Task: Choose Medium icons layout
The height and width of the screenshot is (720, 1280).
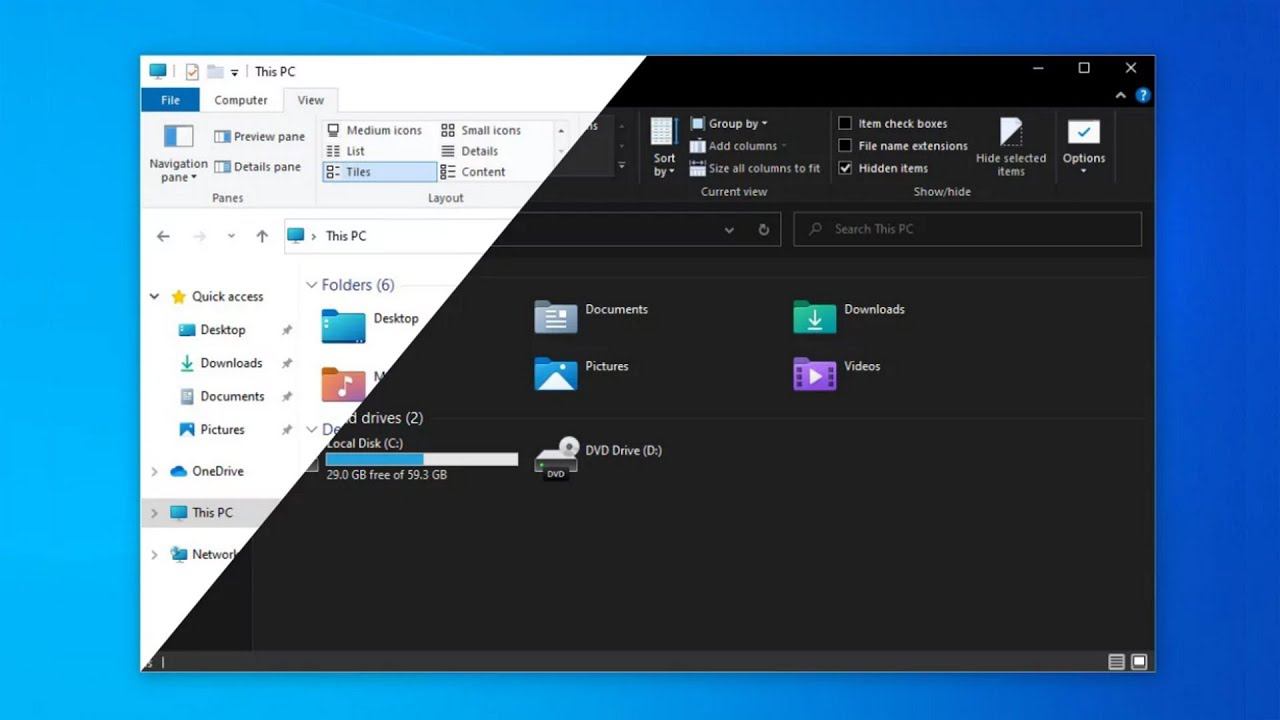Action: point(375,130)
